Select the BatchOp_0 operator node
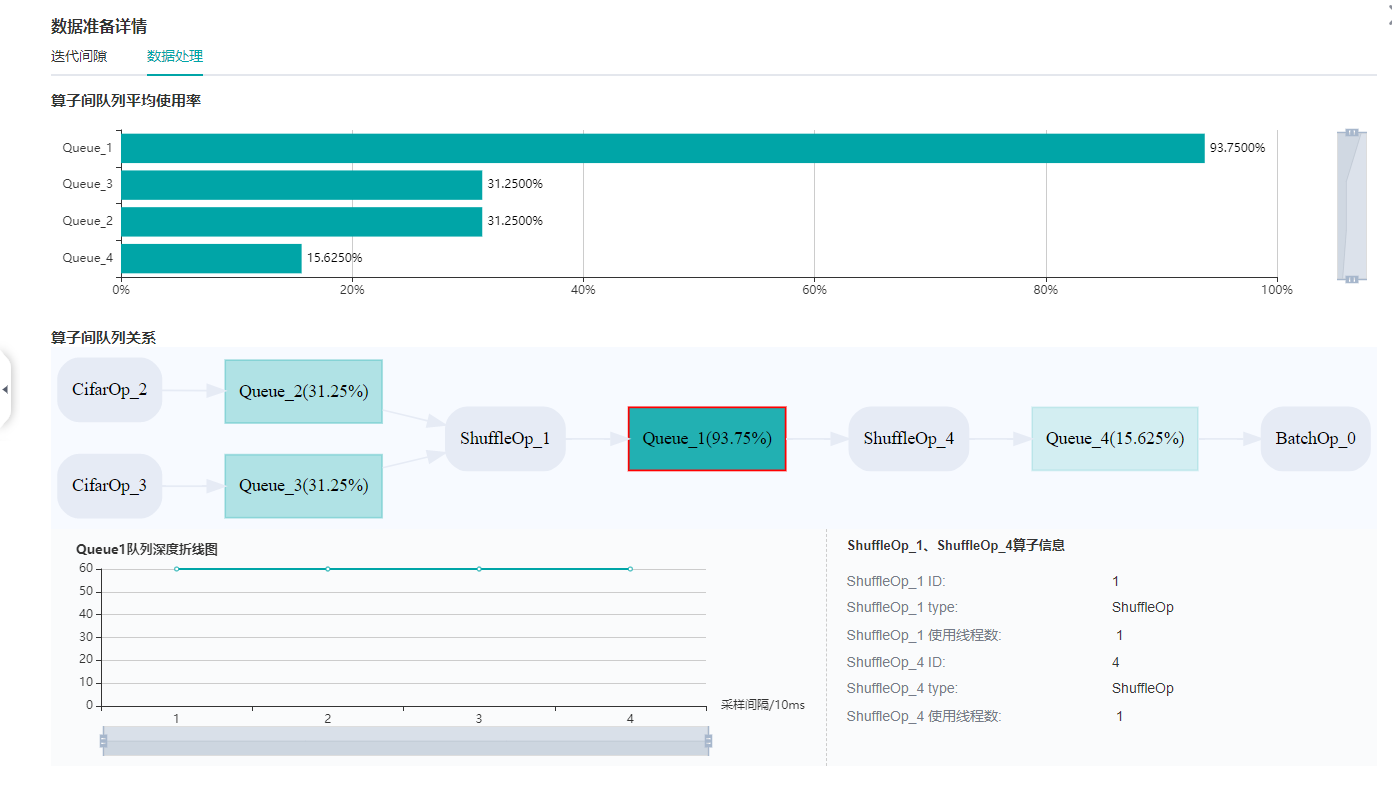Screen dimensions: 1392x787 (1315, 438)
